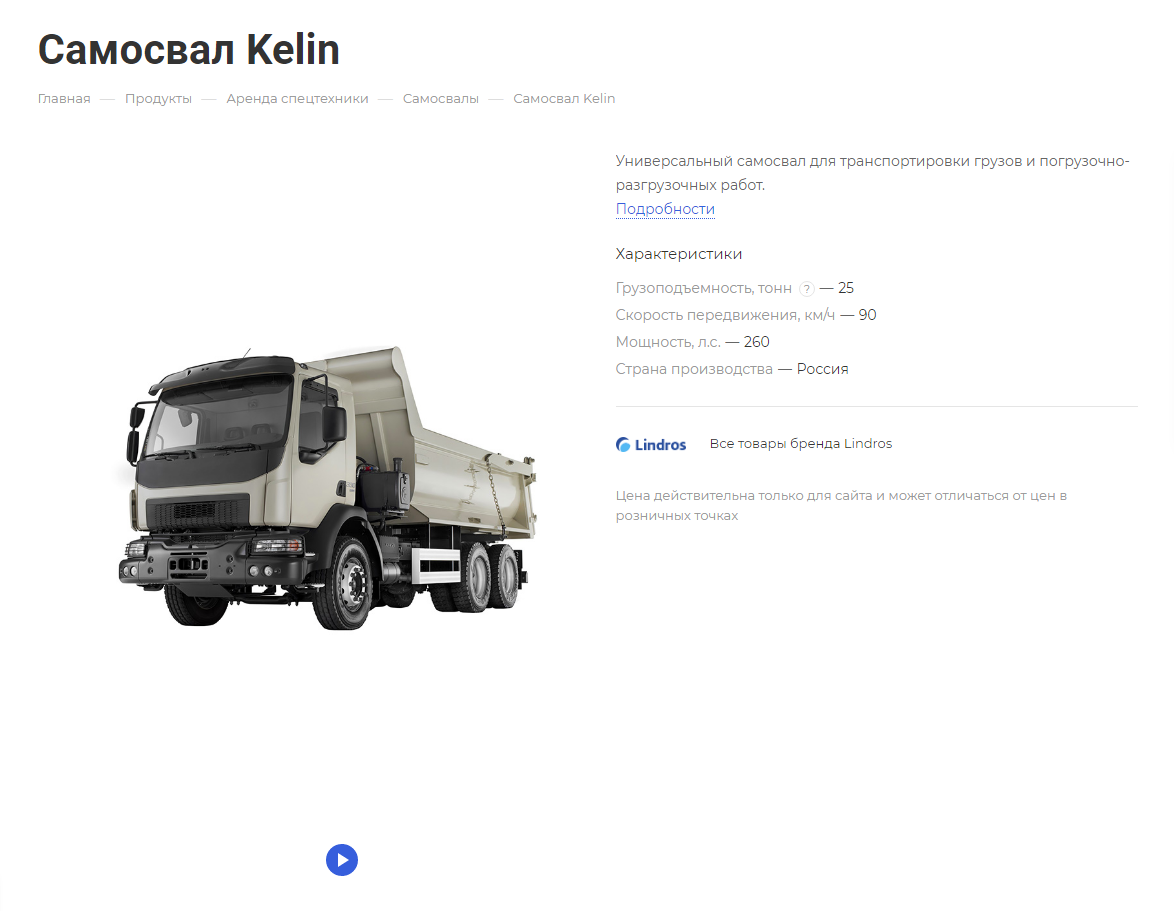
Task: Click the question mark hint near Грузоподъемность
Action: coord(806,289)
